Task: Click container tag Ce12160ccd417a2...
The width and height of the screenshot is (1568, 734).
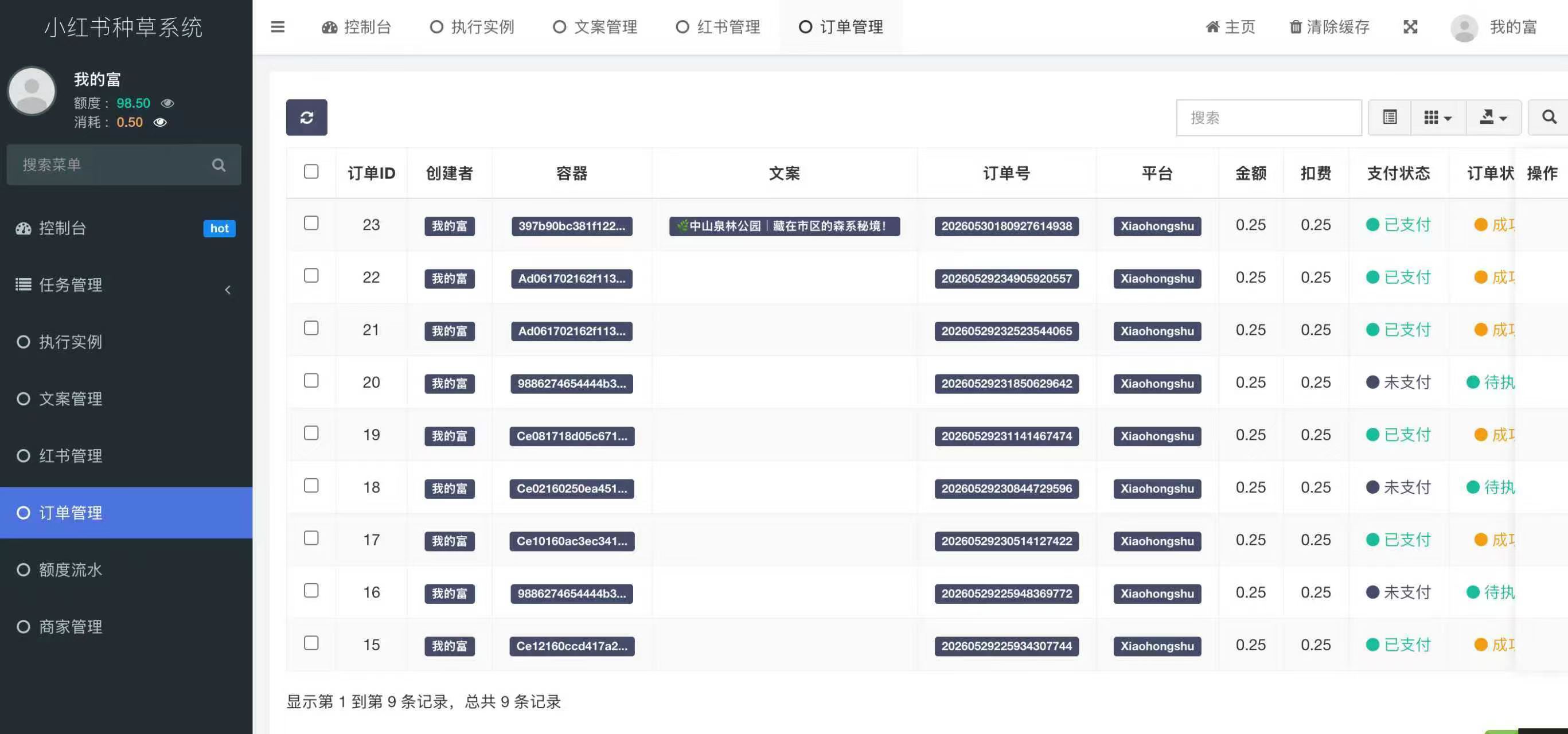Action: [x=572, y=646]
